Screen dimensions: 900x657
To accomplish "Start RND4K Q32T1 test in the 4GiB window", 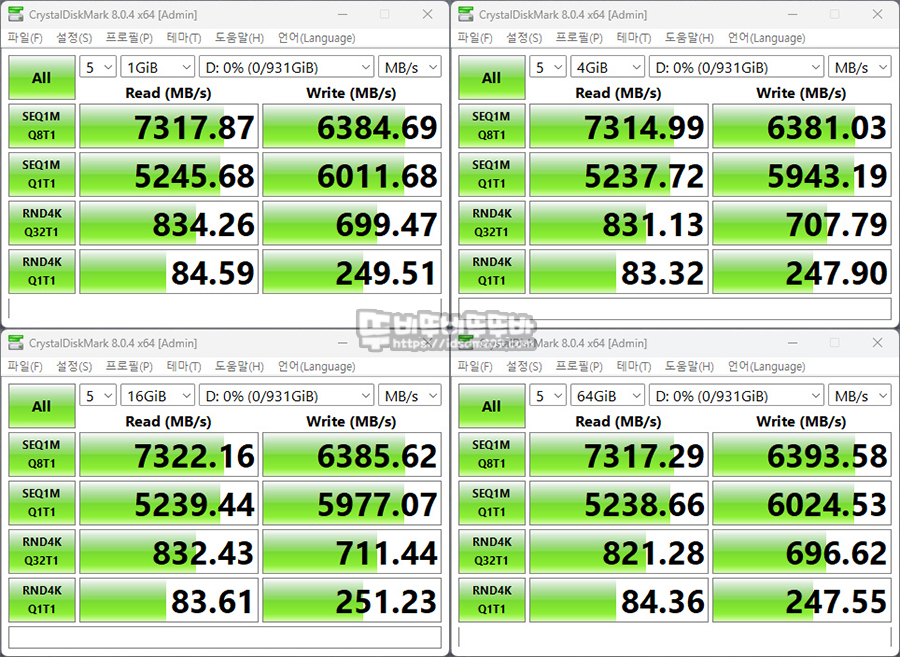I will [x=492, y=223].
